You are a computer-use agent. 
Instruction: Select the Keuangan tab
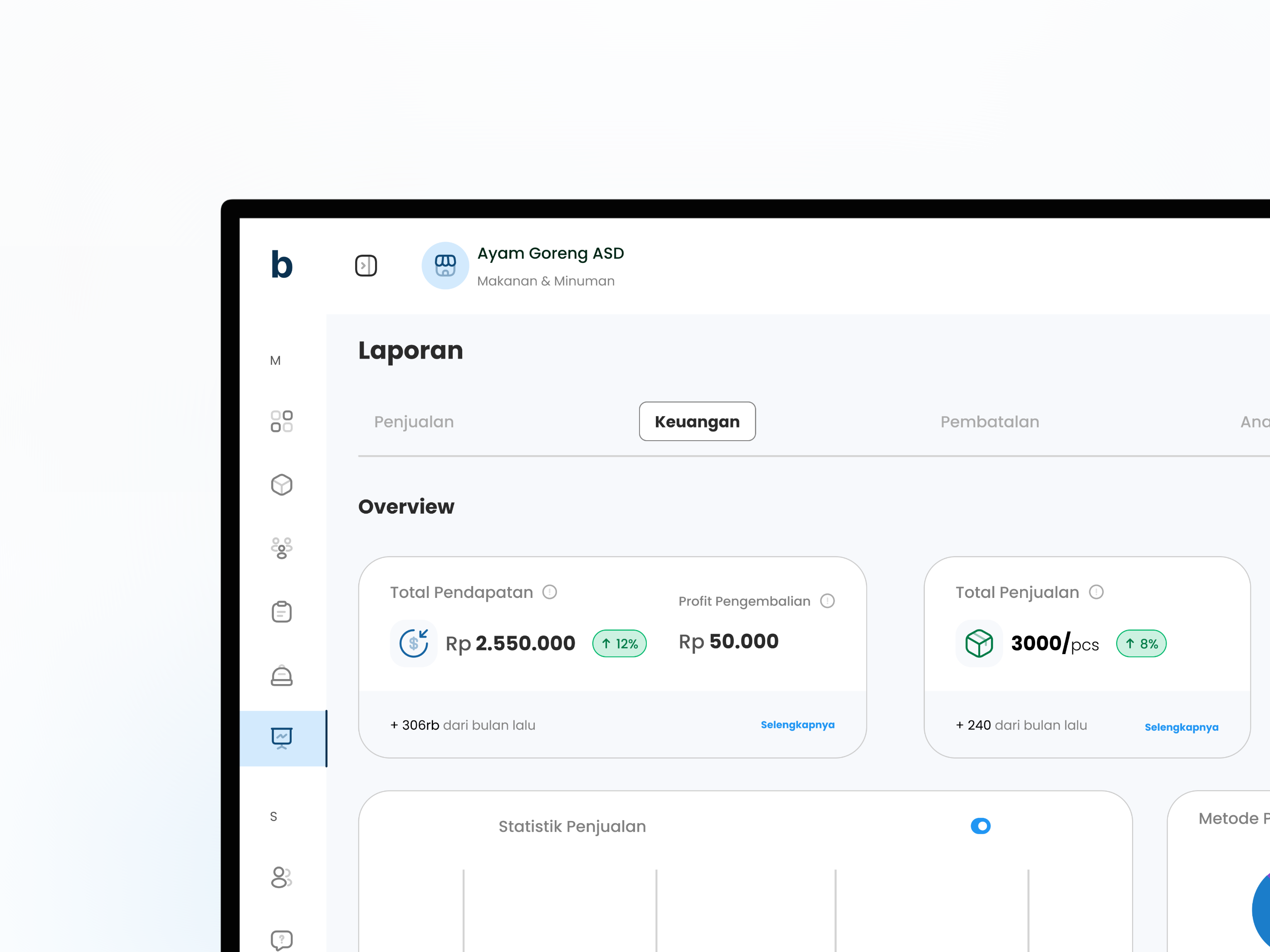tap(697, 422)
